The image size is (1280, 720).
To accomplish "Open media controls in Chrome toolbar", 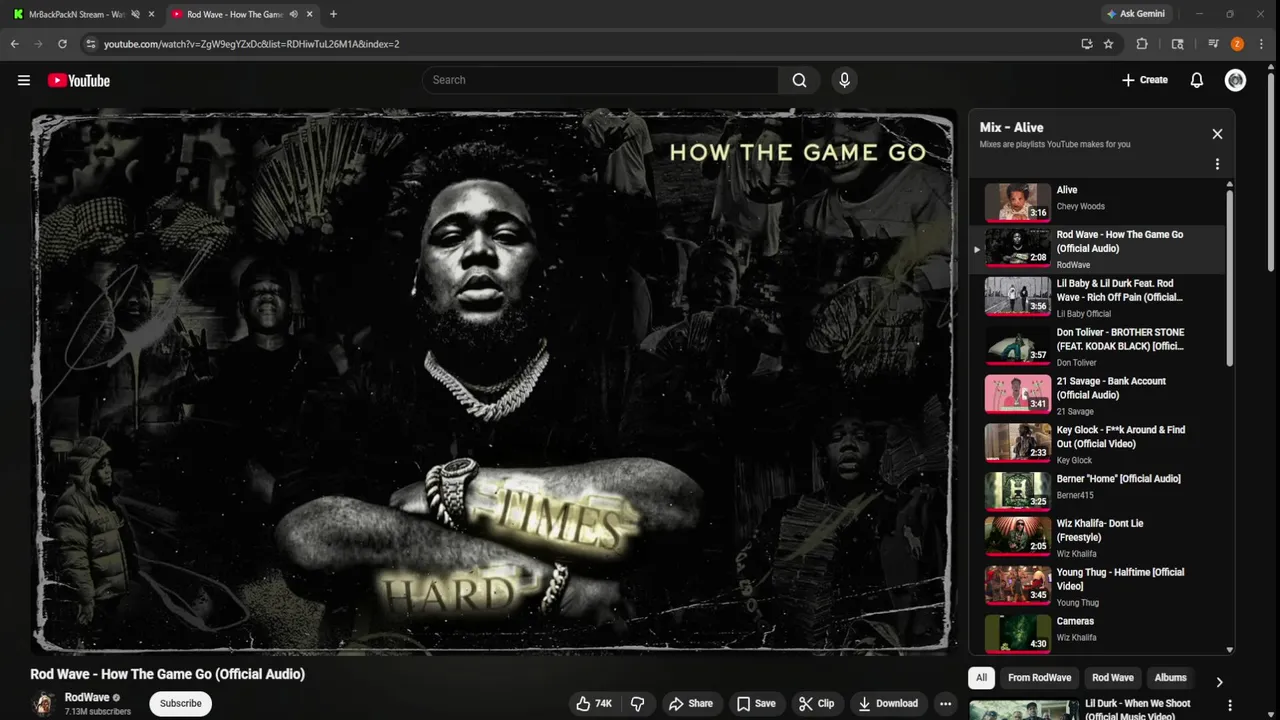I will pos(1213,44).
